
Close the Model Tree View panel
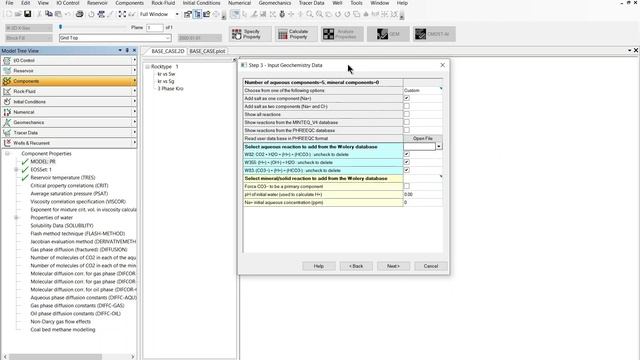(x=134, y=51)
